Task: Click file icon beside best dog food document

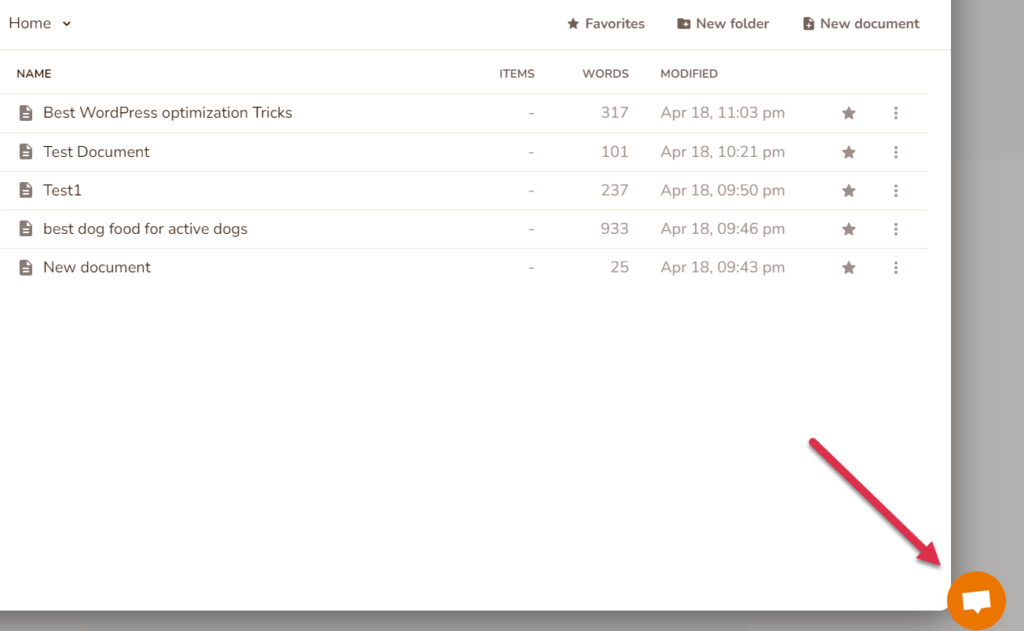Action: click(26, 229)
